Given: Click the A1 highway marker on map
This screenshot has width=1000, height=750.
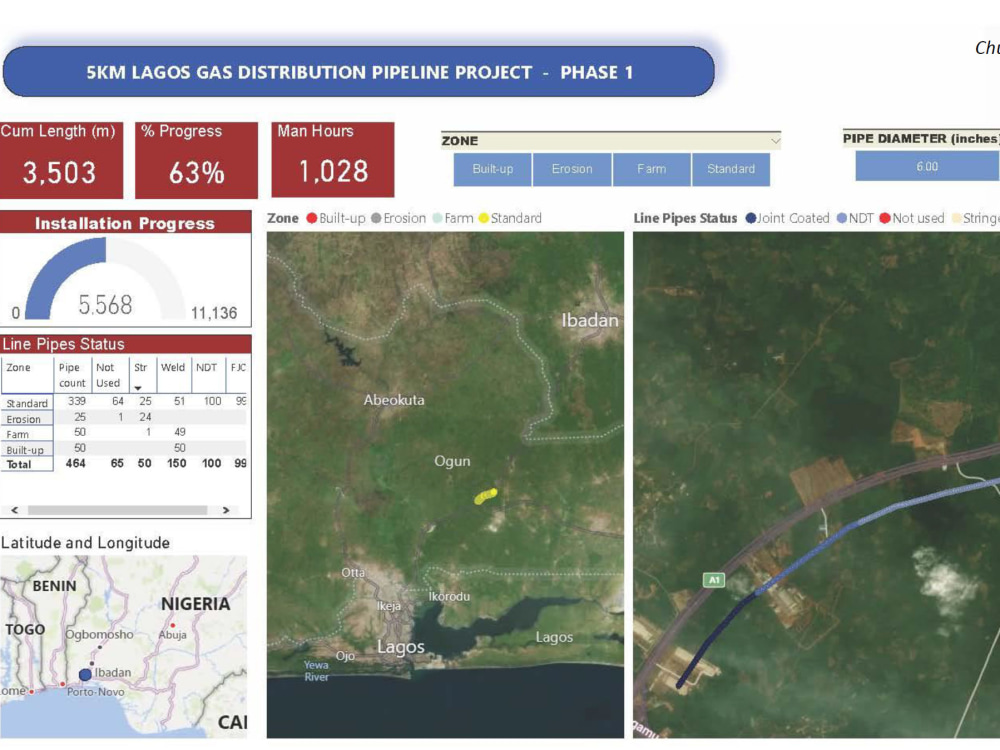Looking at the screenshot, I should 713,580.
